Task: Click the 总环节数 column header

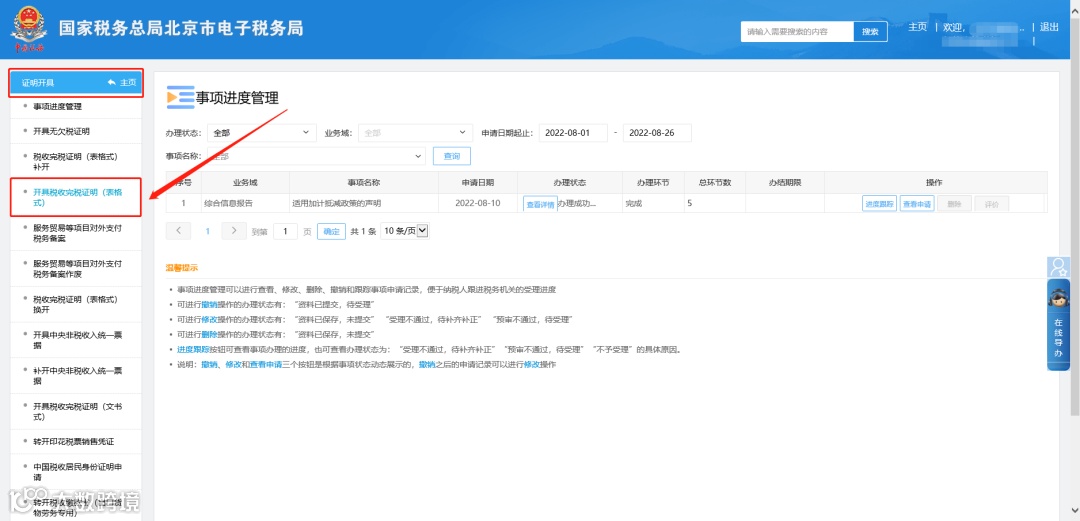Action: [714, 183]
